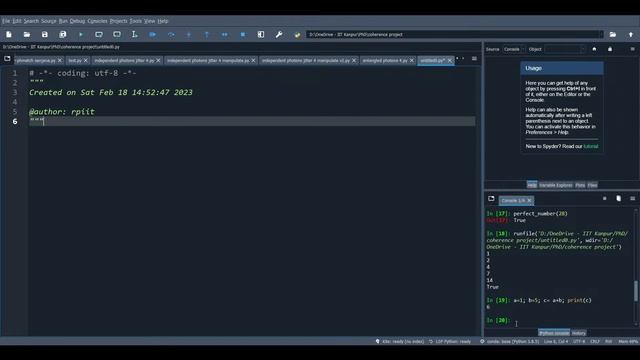Start debugging the file
The width and height of the screenshot is (640, 360).
pyautogui.click(x=153, y=35)
